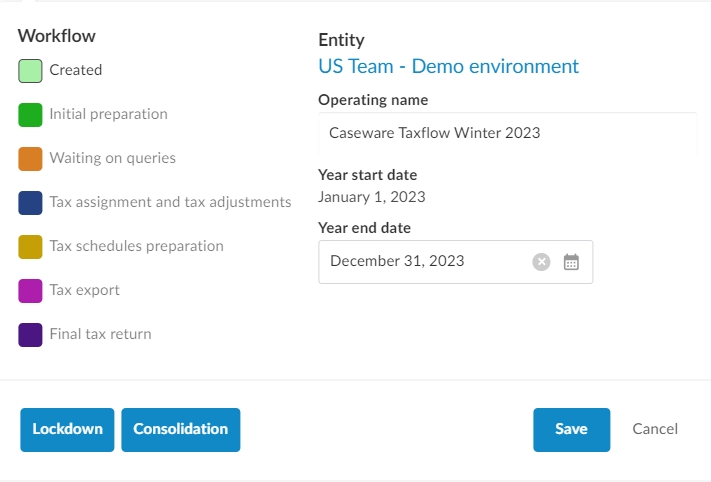Save the engagement properties
711x482 pixels.
571,430
